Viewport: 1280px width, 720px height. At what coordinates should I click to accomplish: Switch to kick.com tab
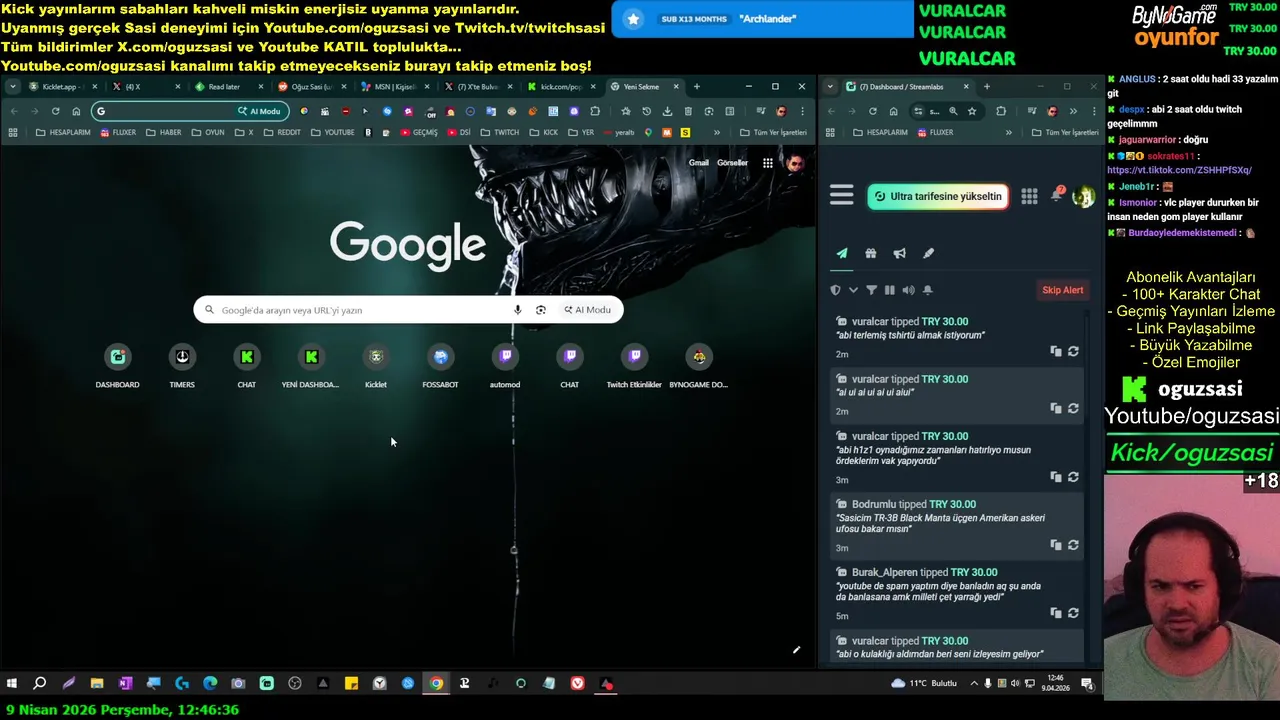[560, 87]
